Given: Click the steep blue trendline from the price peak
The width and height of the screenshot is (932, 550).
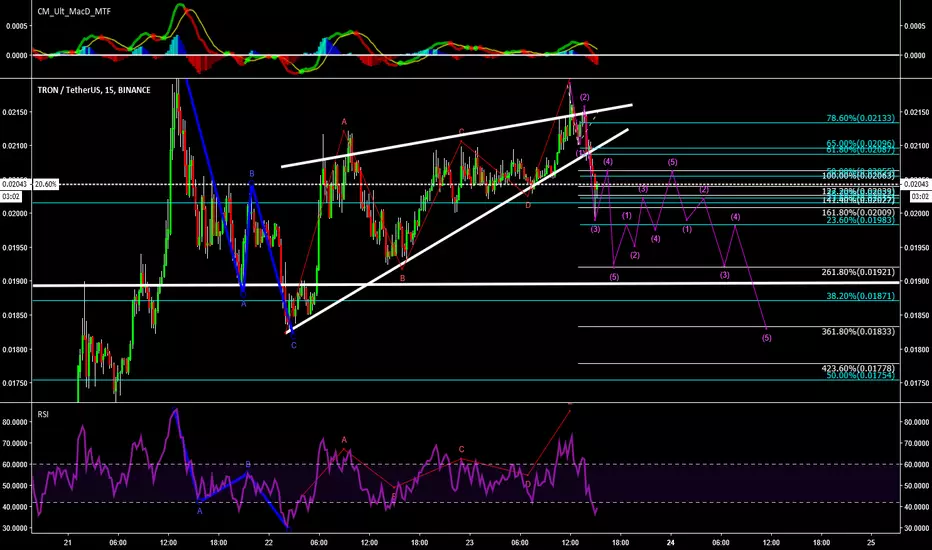Looking at the screenshot, I should click(x=214, y=186).
